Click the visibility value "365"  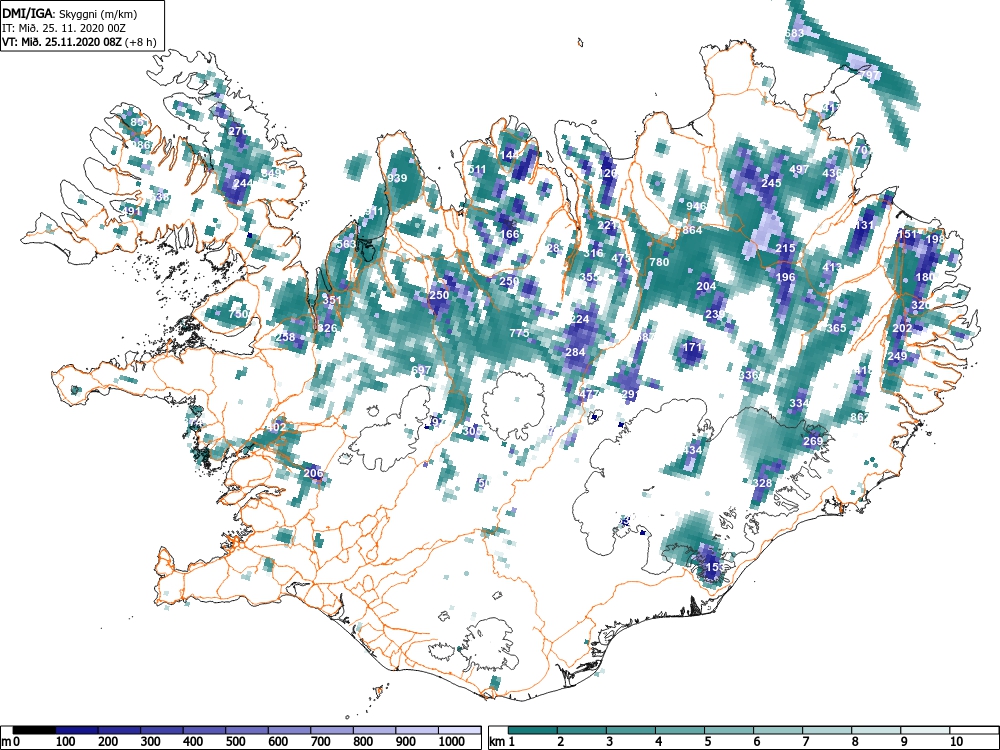835,328
